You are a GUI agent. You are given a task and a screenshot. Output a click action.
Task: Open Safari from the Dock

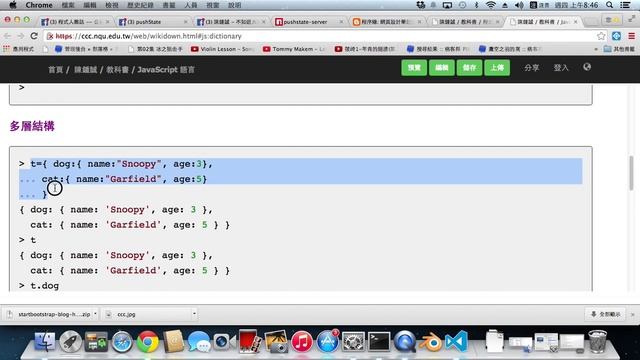click(122, 341)
